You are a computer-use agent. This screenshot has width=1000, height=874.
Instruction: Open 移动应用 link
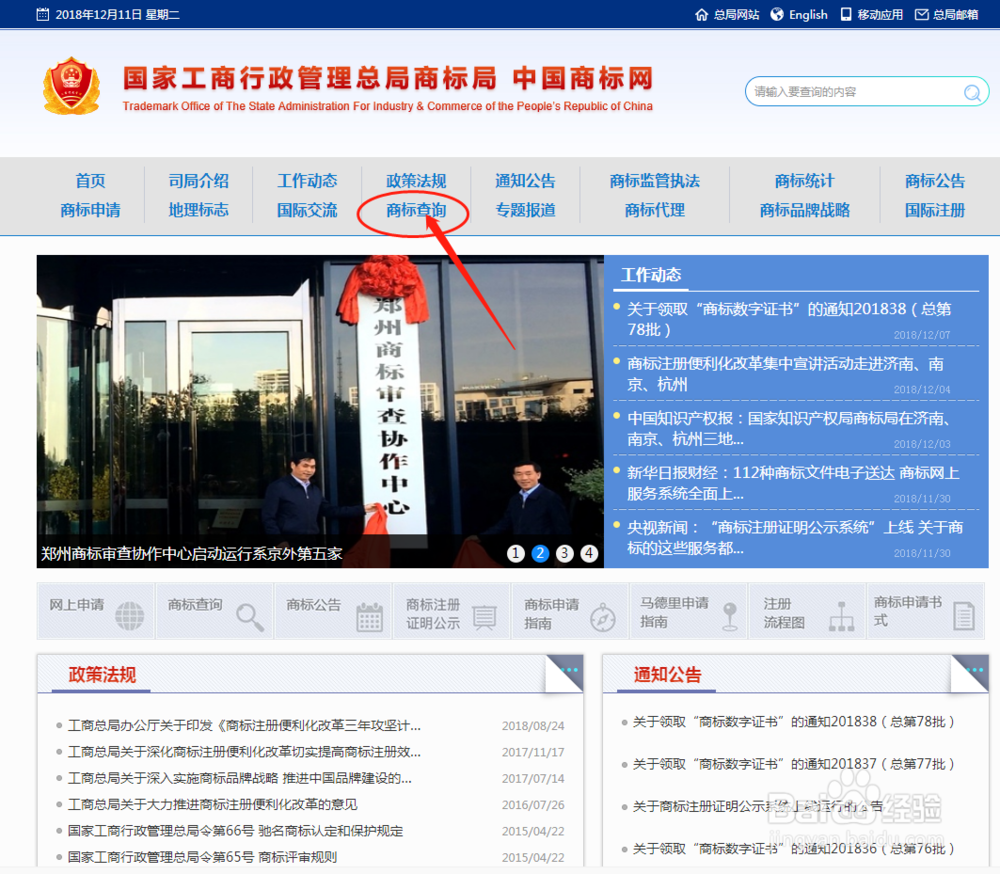click(x=880, y=15)
